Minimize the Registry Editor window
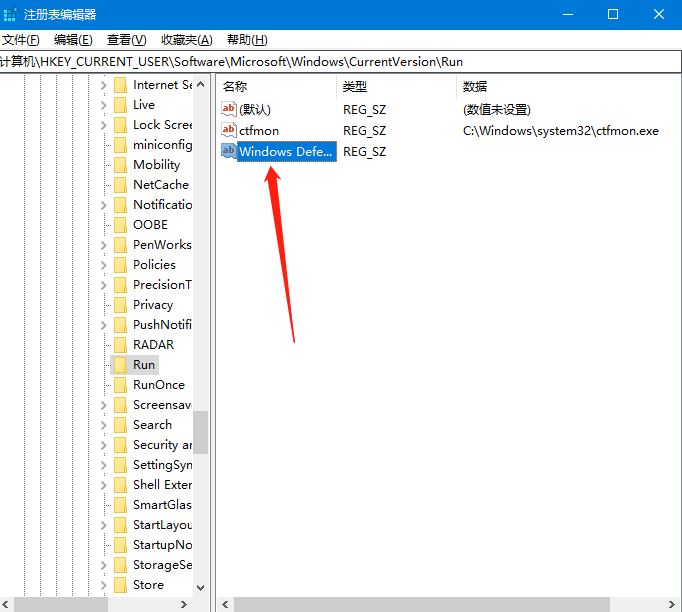The width and height of the screenshot is (682, 612). 568,14
